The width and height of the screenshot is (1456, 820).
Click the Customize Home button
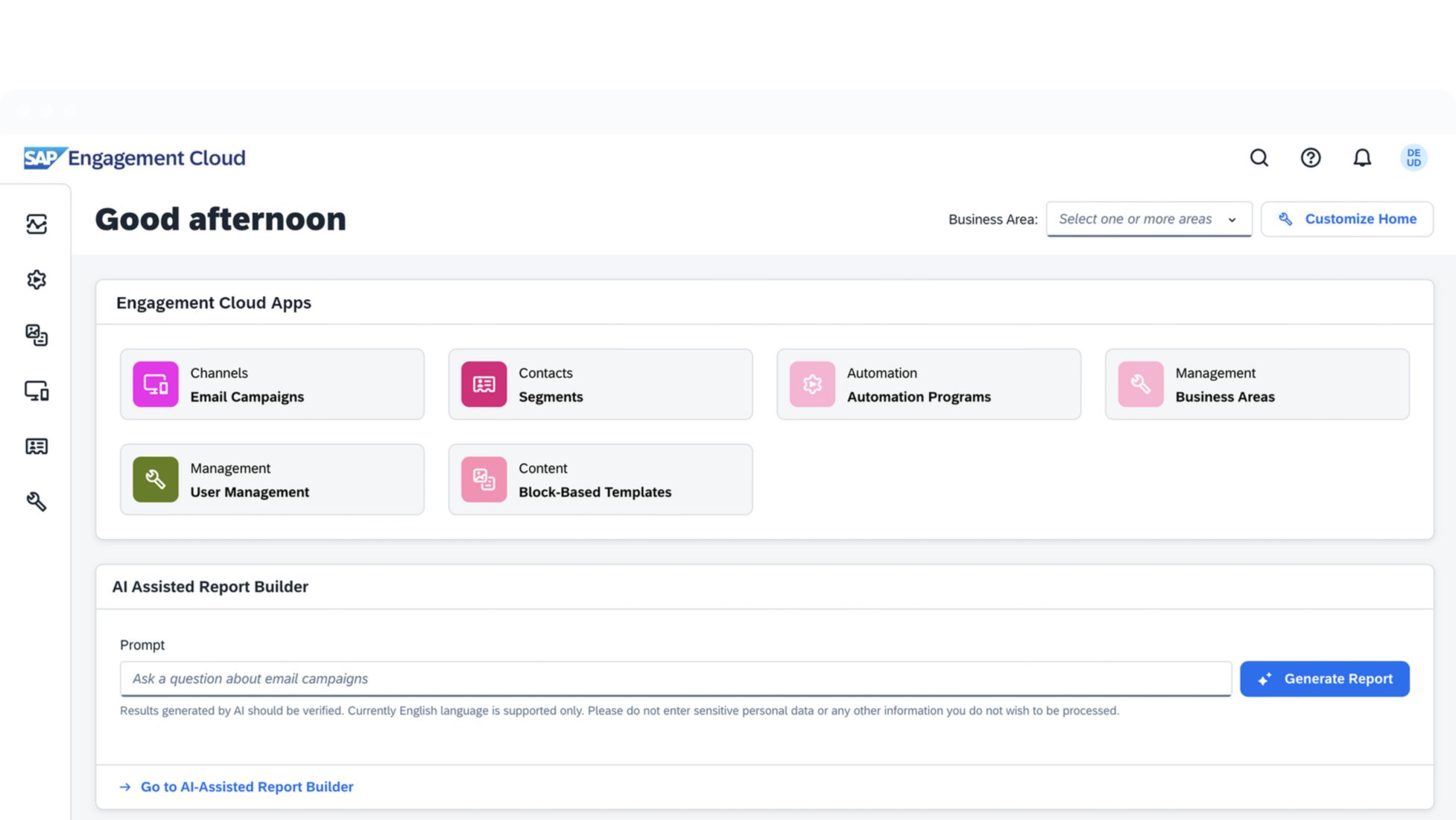pos(1346,219)
